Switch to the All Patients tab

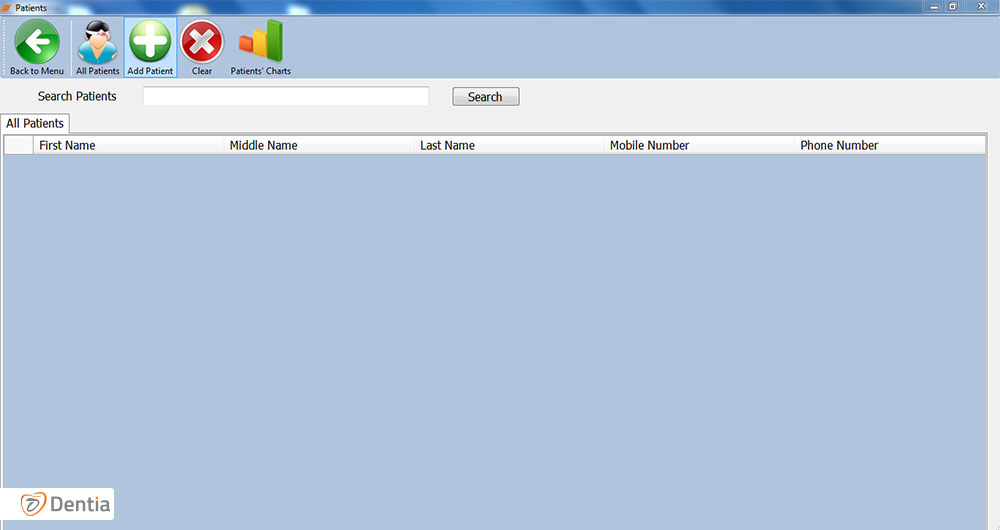tap(35, 124)
